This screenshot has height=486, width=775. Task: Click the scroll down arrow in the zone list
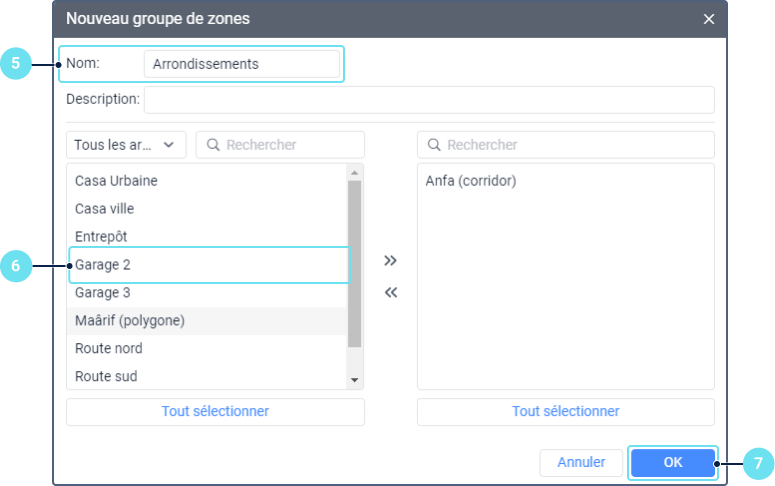(x=354, y=380)
